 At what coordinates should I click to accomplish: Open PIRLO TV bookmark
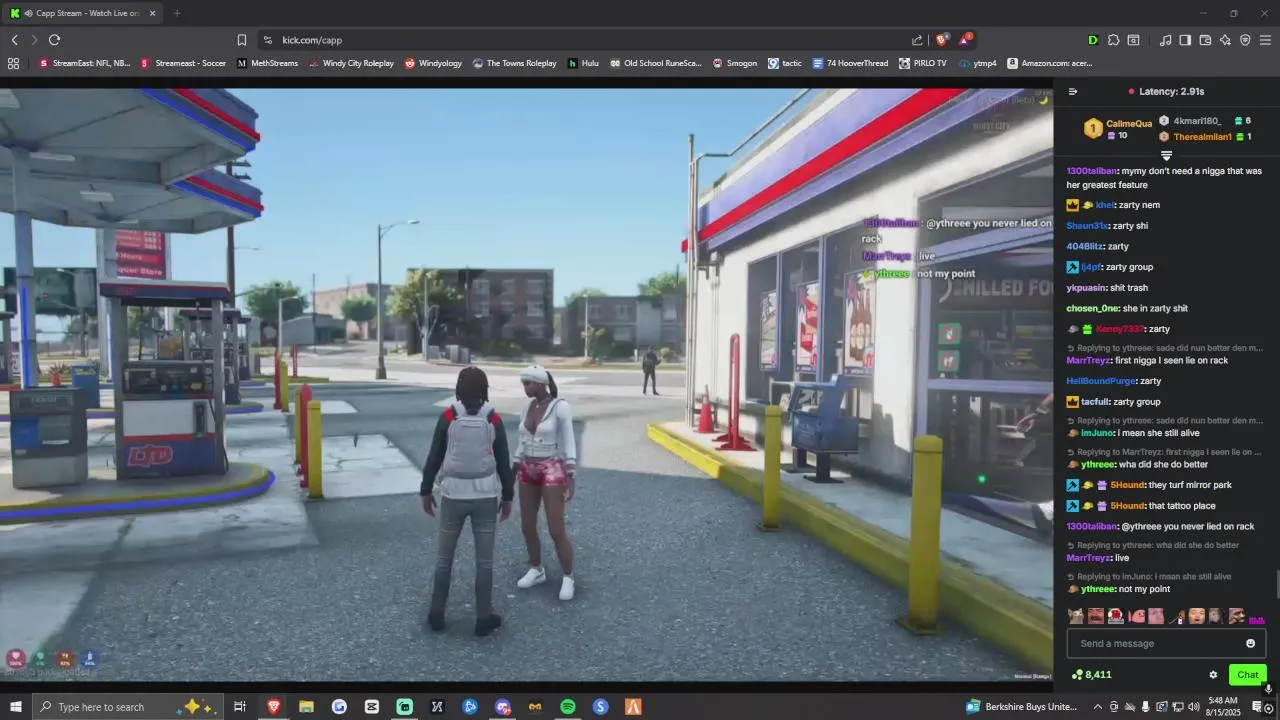[922, 63]
